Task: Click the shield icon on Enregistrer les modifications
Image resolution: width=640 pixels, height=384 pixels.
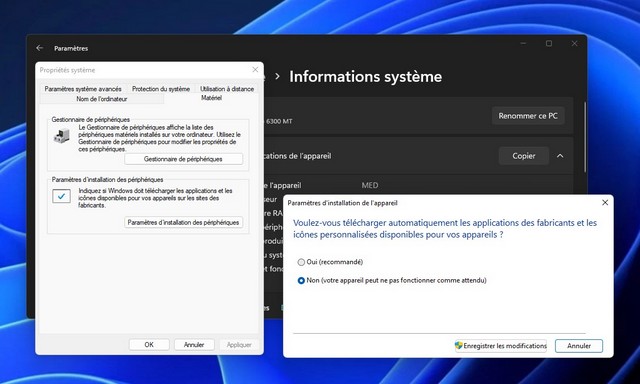Action: [459, 346]
